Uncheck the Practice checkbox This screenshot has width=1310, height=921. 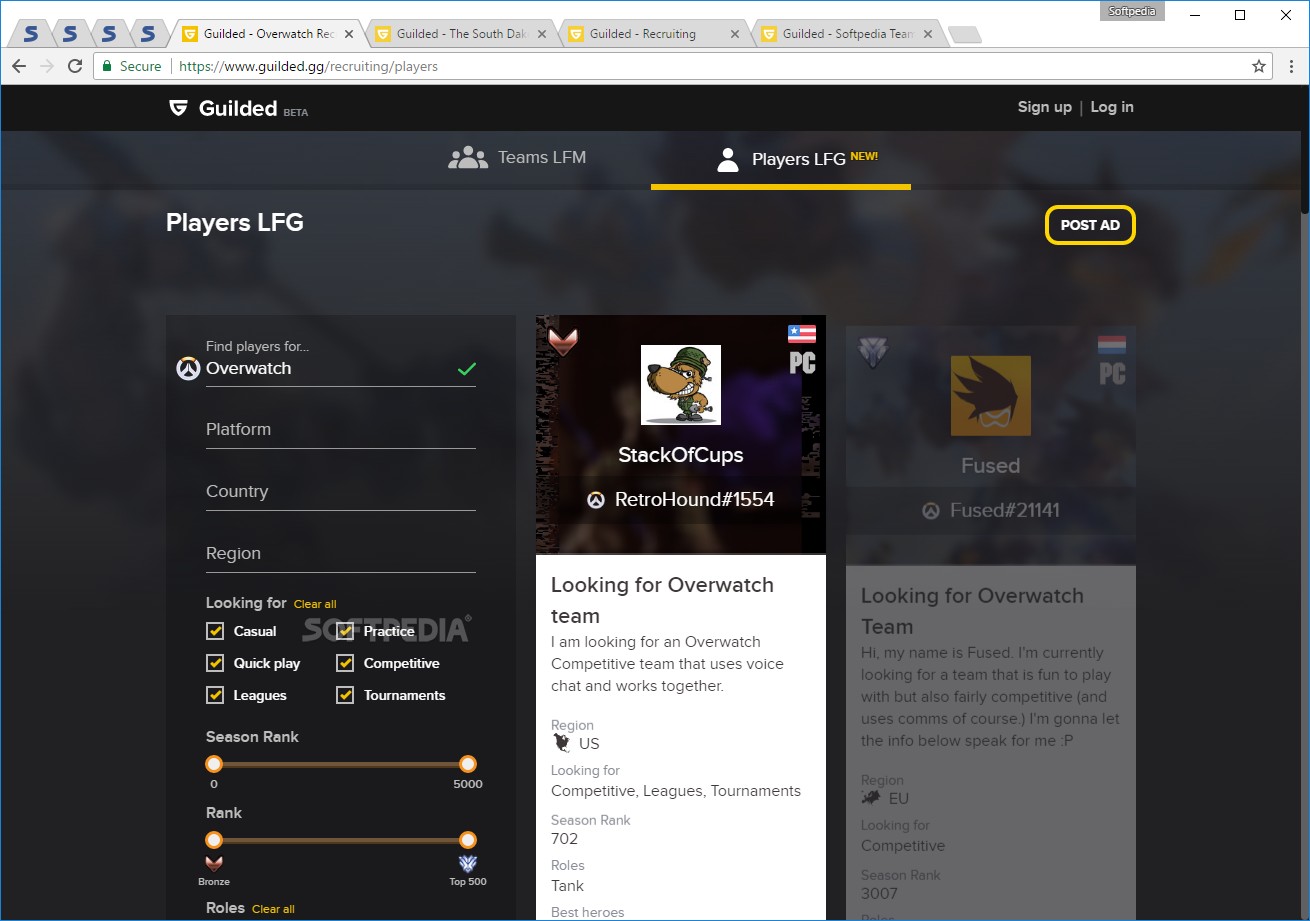(x=345, y=631)
